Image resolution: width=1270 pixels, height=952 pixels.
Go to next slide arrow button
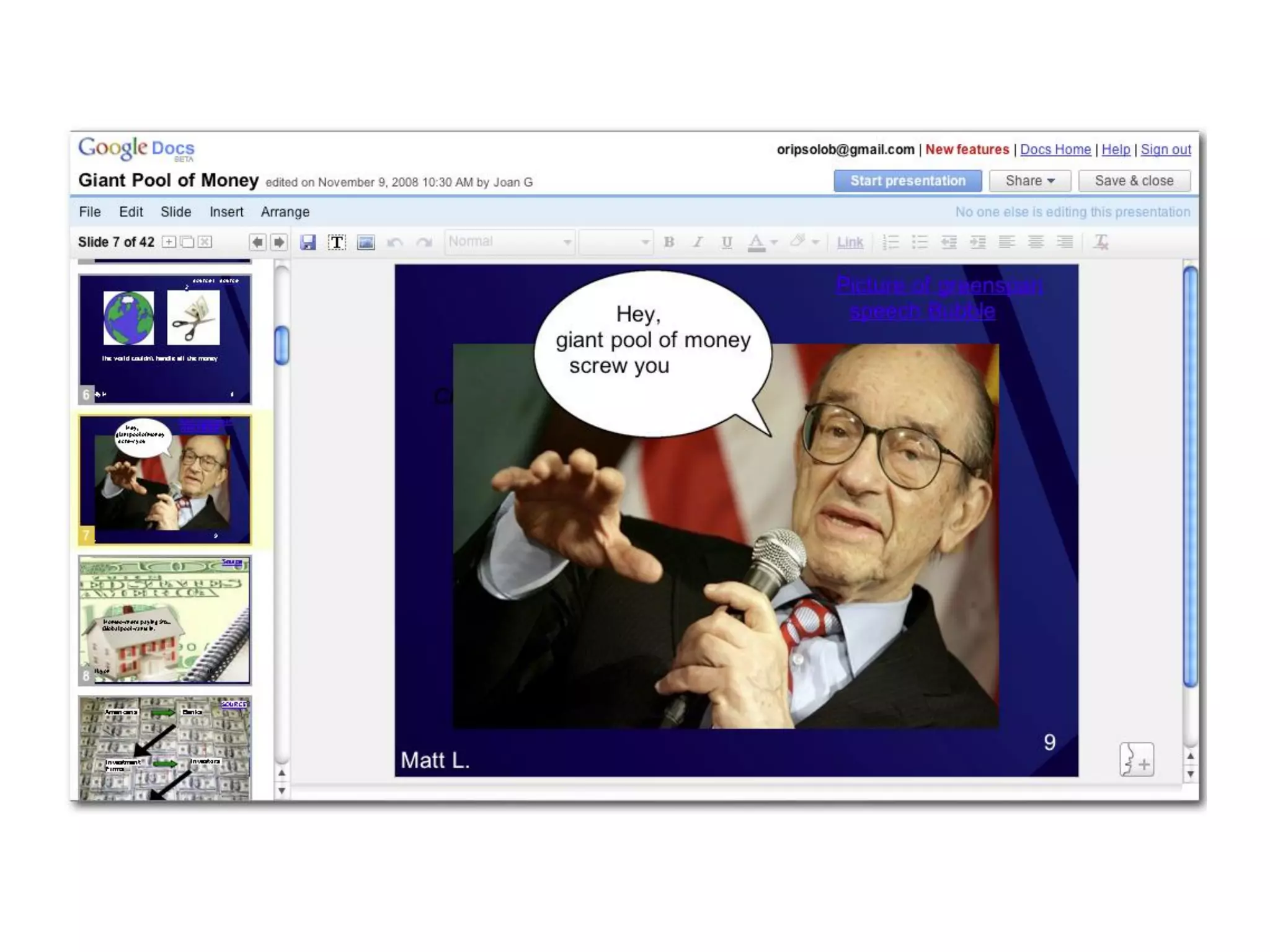pyautogui.click(x=279, y=242)
